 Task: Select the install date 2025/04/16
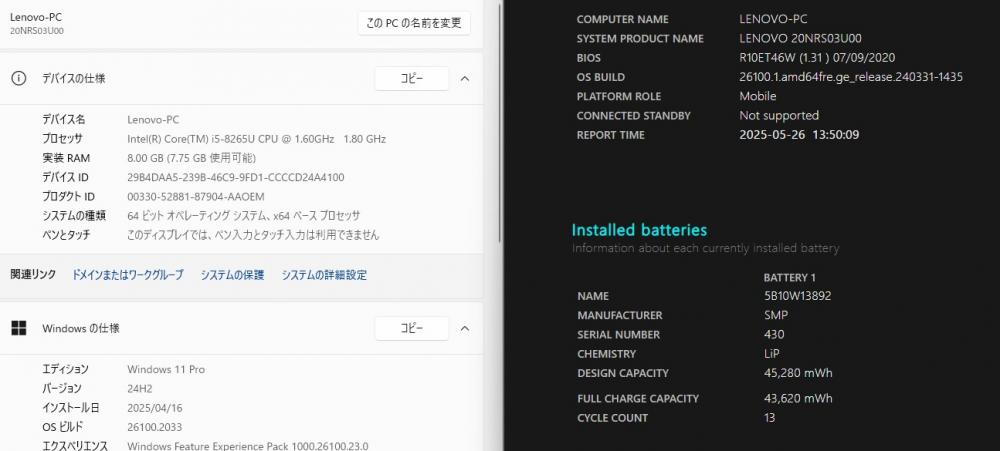coord(154,408)
